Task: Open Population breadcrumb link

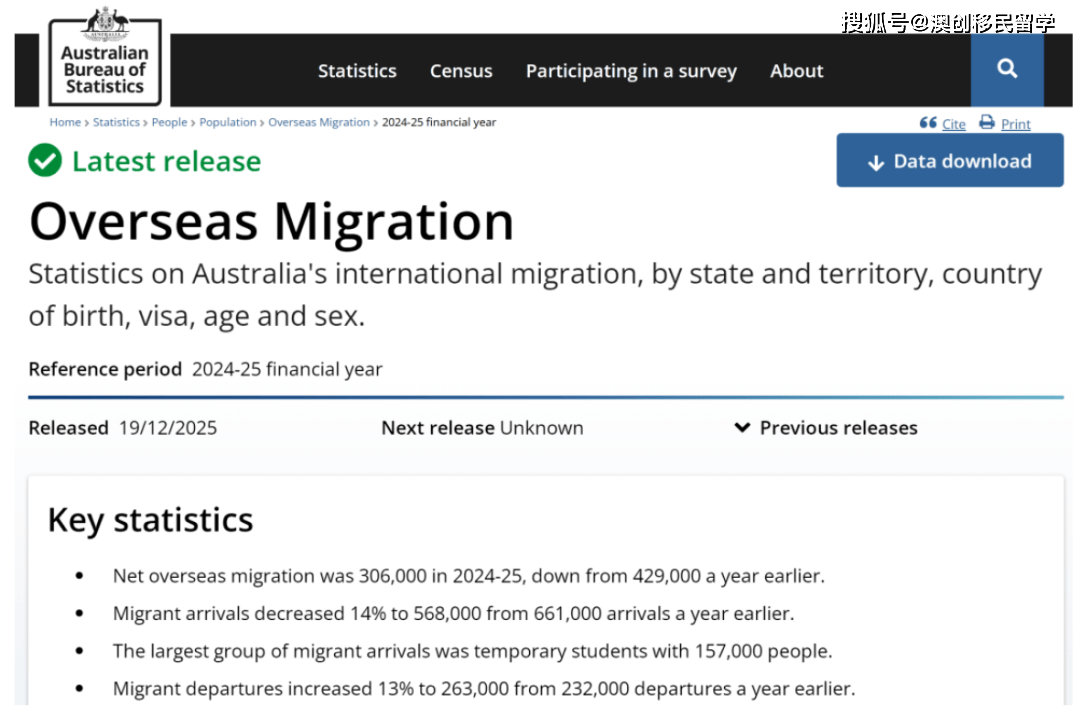Action: pyautogui.click(x=228, y=122)
